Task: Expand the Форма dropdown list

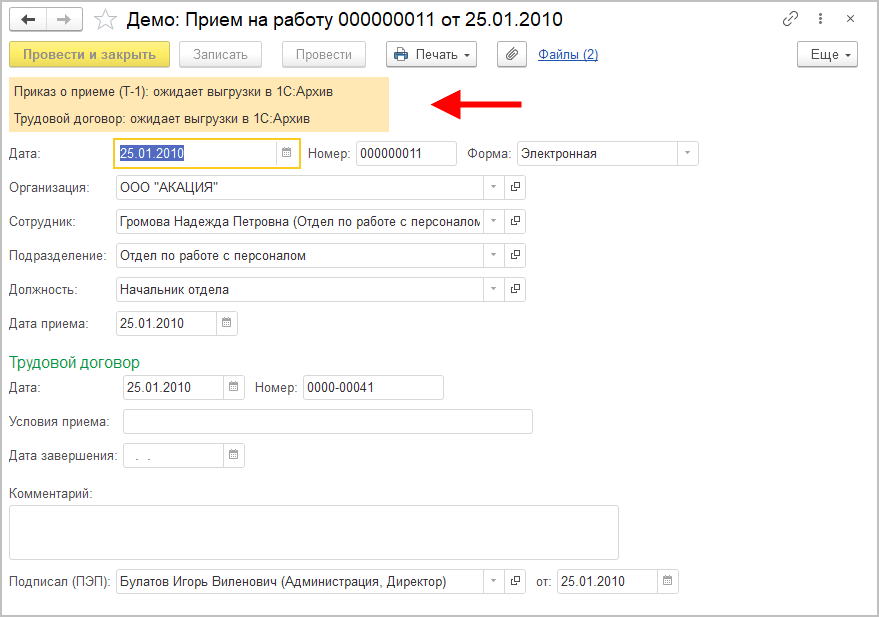Action: pyautogui.click(x=687, y=153)
